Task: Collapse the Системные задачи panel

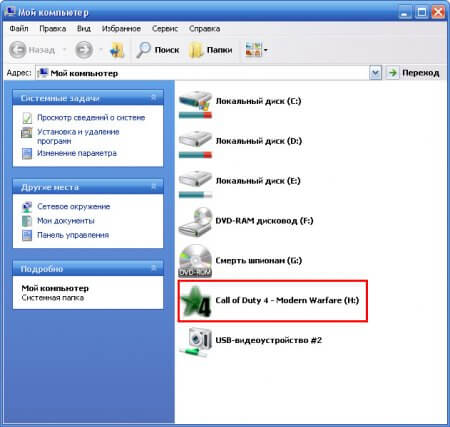Action: [x=154, y=97]
